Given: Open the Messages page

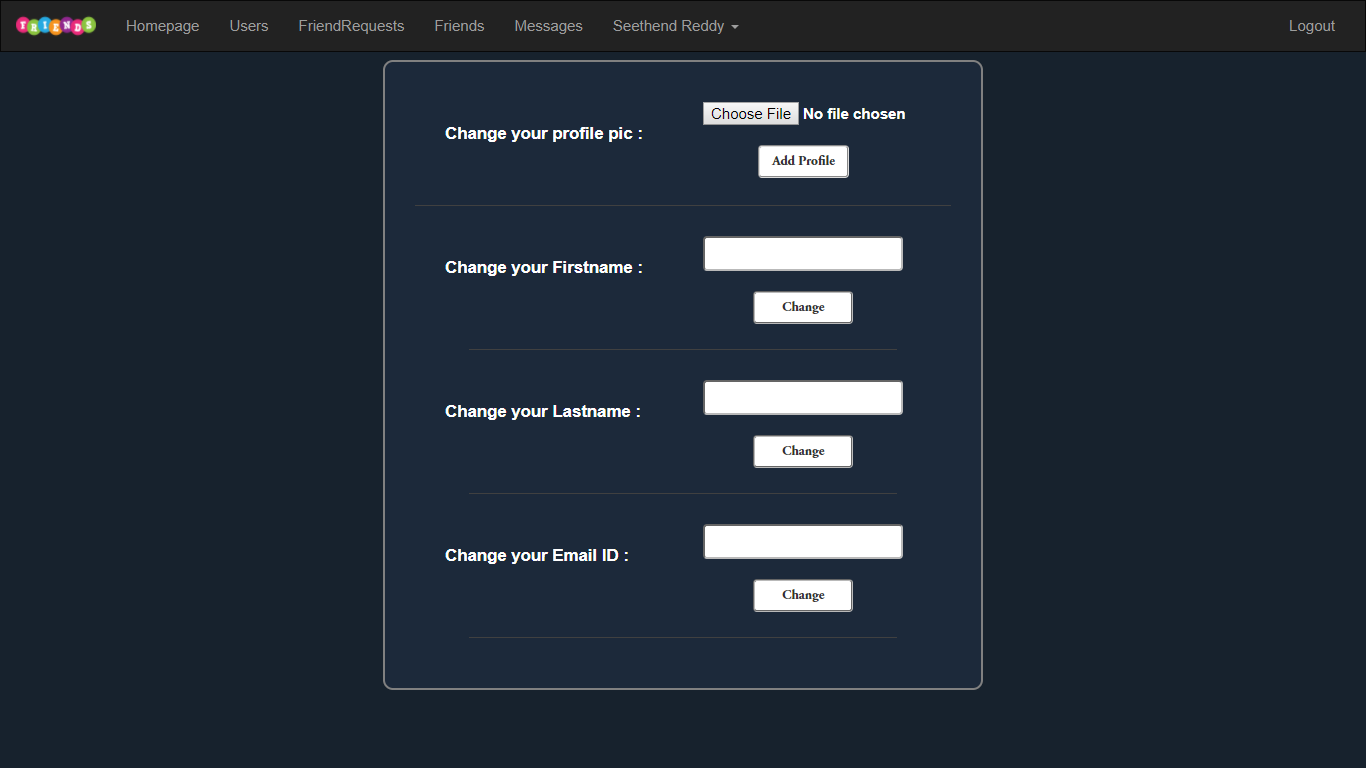Looking at the screenshot, I should point(548,26).
